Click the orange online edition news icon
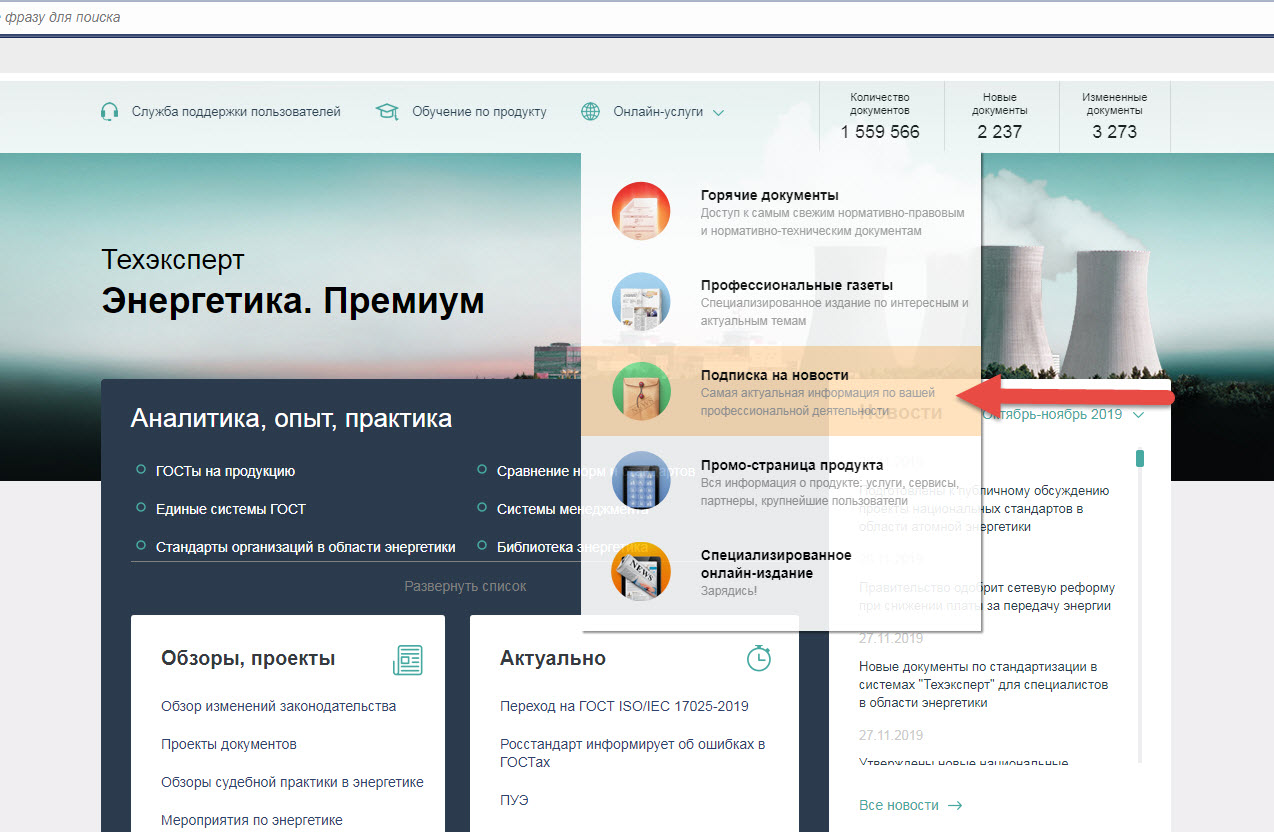This screenshot has height=832, width=1274. [640, 571]
